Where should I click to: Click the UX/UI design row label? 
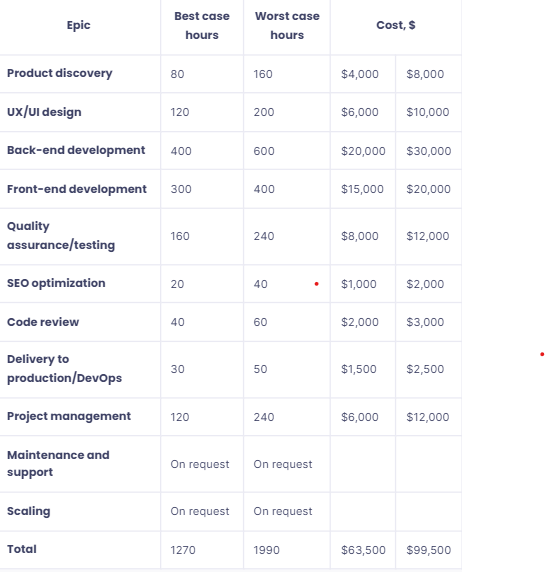coord(44,112)
